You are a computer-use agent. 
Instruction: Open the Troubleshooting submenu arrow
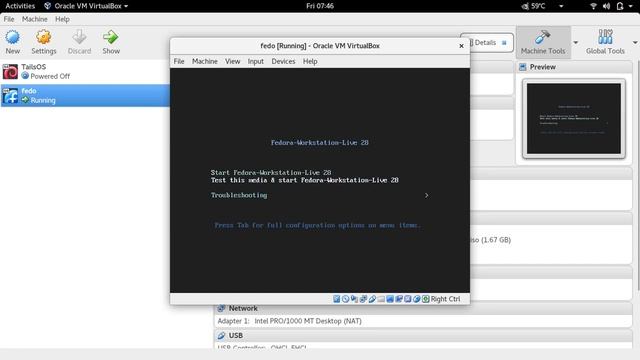click(x=426, y=196)
